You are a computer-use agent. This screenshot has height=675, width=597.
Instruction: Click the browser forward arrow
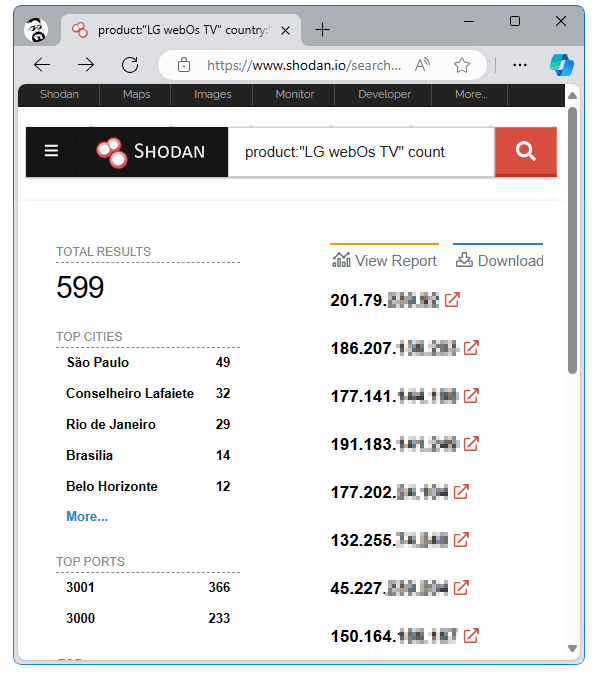coord(86,65)
